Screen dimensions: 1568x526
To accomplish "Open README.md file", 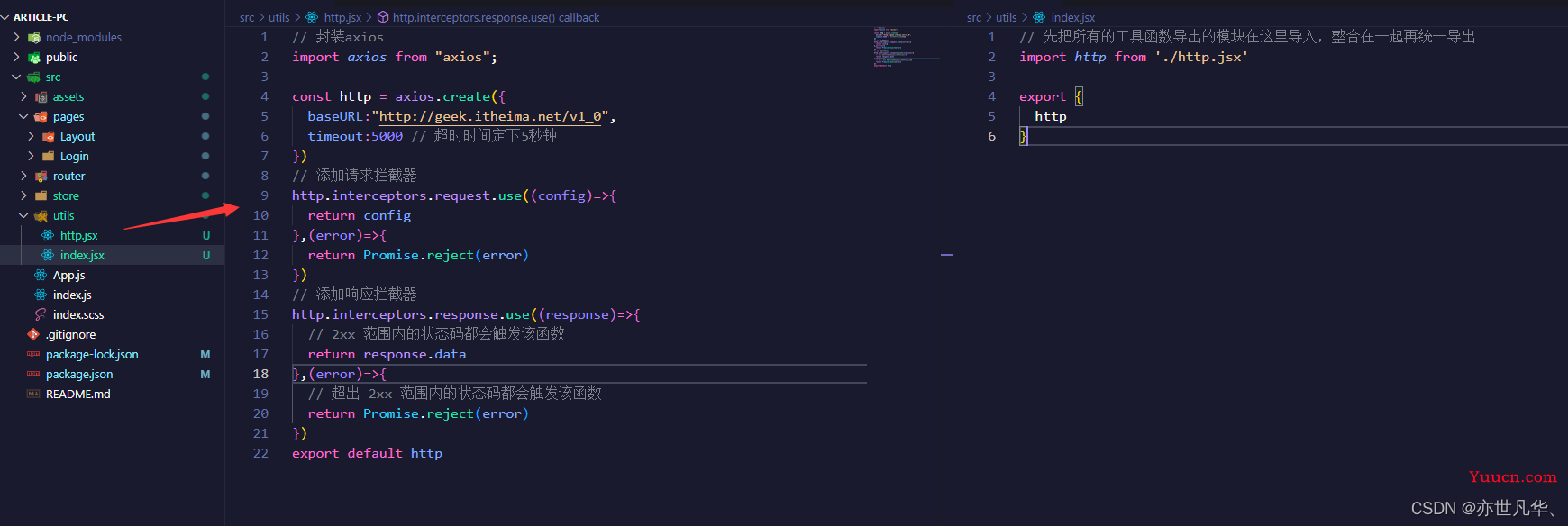I will coord(78,394).
